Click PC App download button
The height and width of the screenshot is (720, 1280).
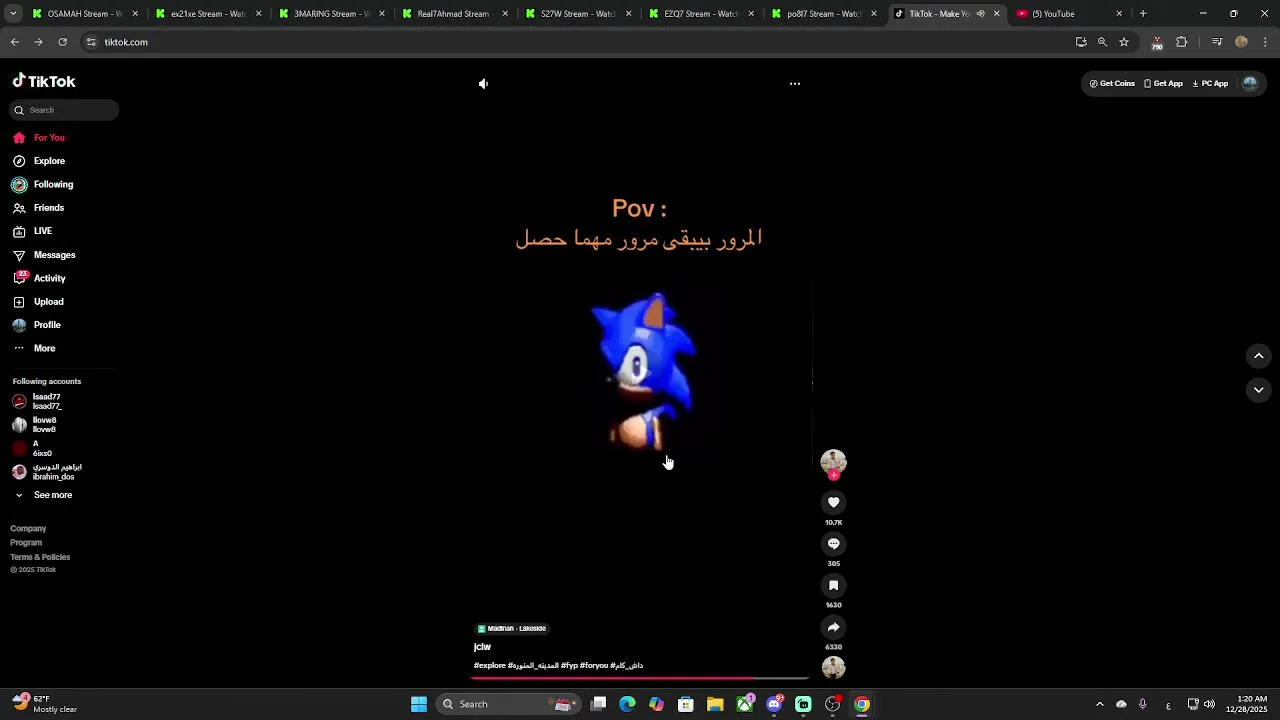pyautogui.click(x=1210, y=84)
